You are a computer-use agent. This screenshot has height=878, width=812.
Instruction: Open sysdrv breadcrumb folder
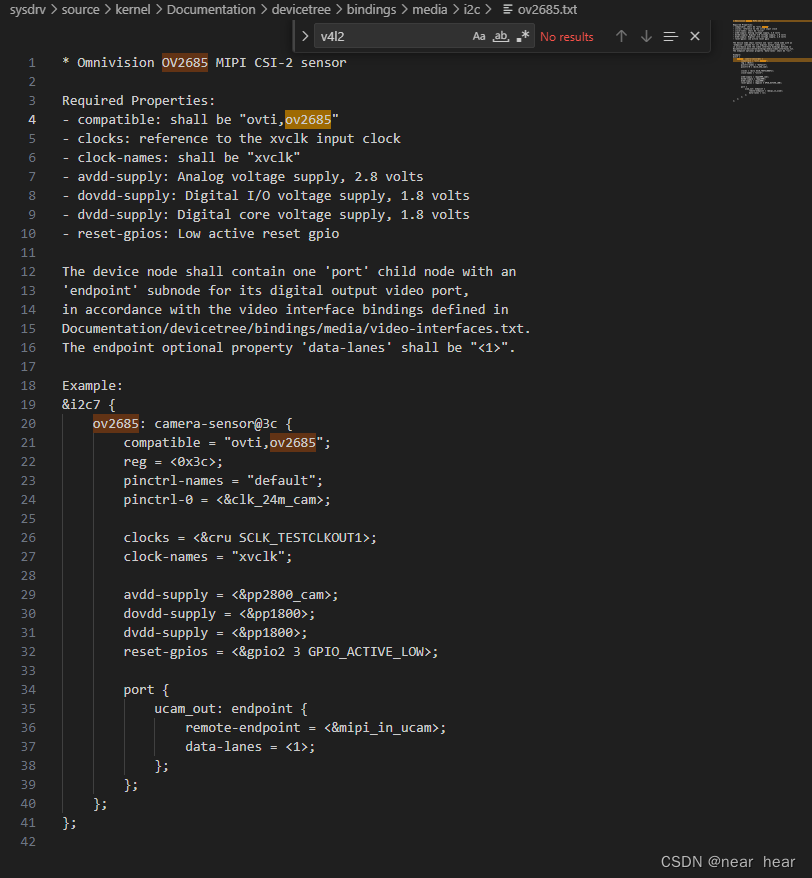[x=27, y=10]
